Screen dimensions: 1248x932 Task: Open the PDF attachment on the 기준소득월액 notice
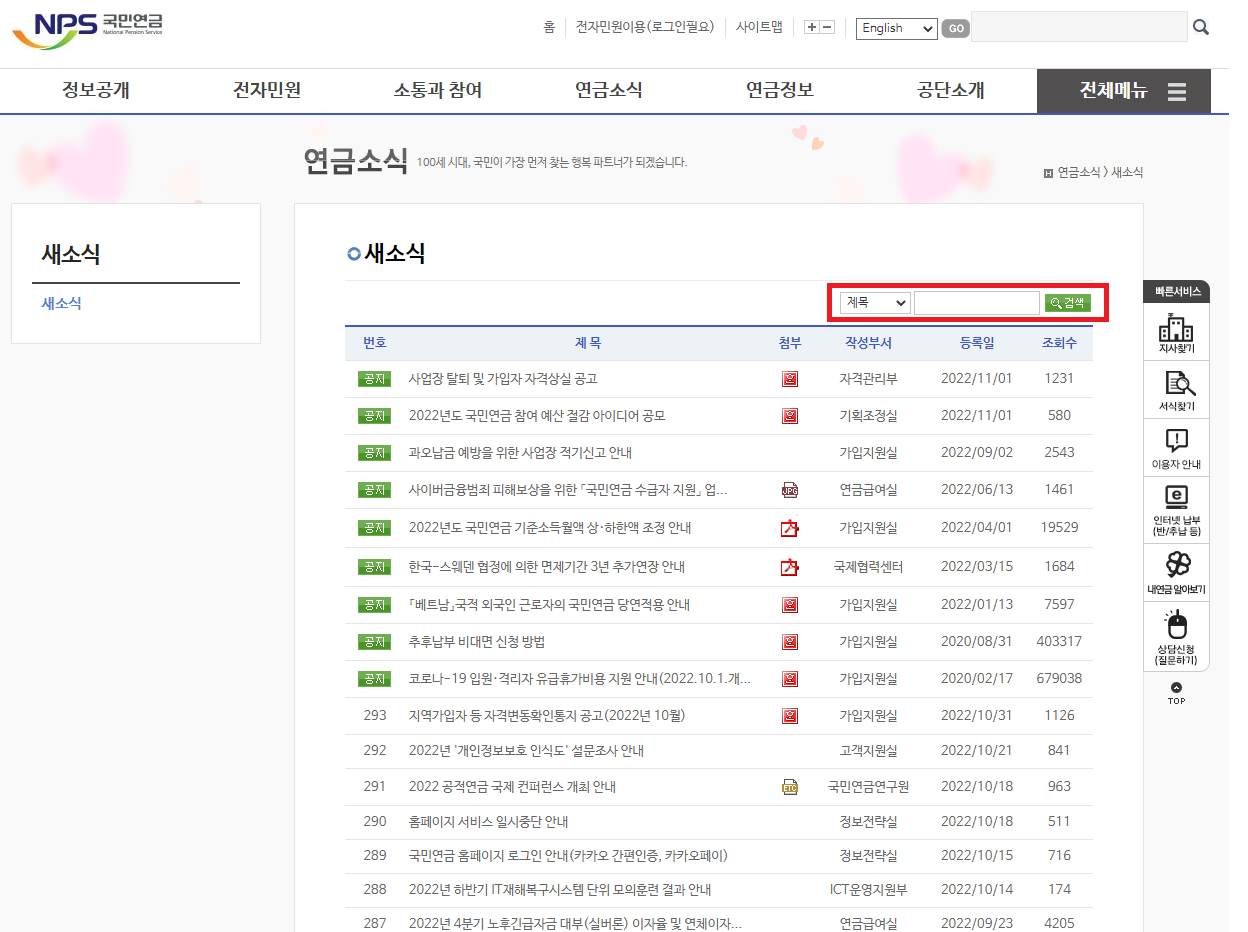[789, 527]
